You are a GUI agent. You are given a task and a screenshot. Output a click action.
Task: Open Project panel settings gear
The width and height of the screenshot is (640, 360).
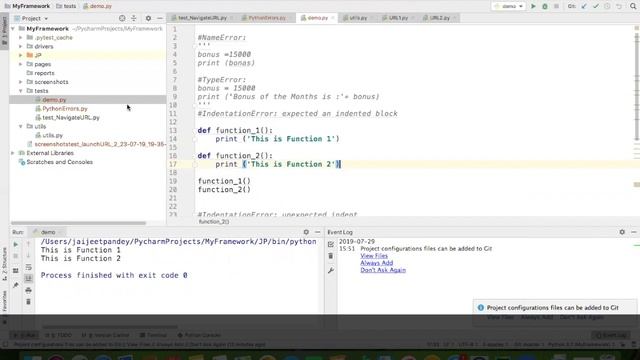[x=148, y=18]
